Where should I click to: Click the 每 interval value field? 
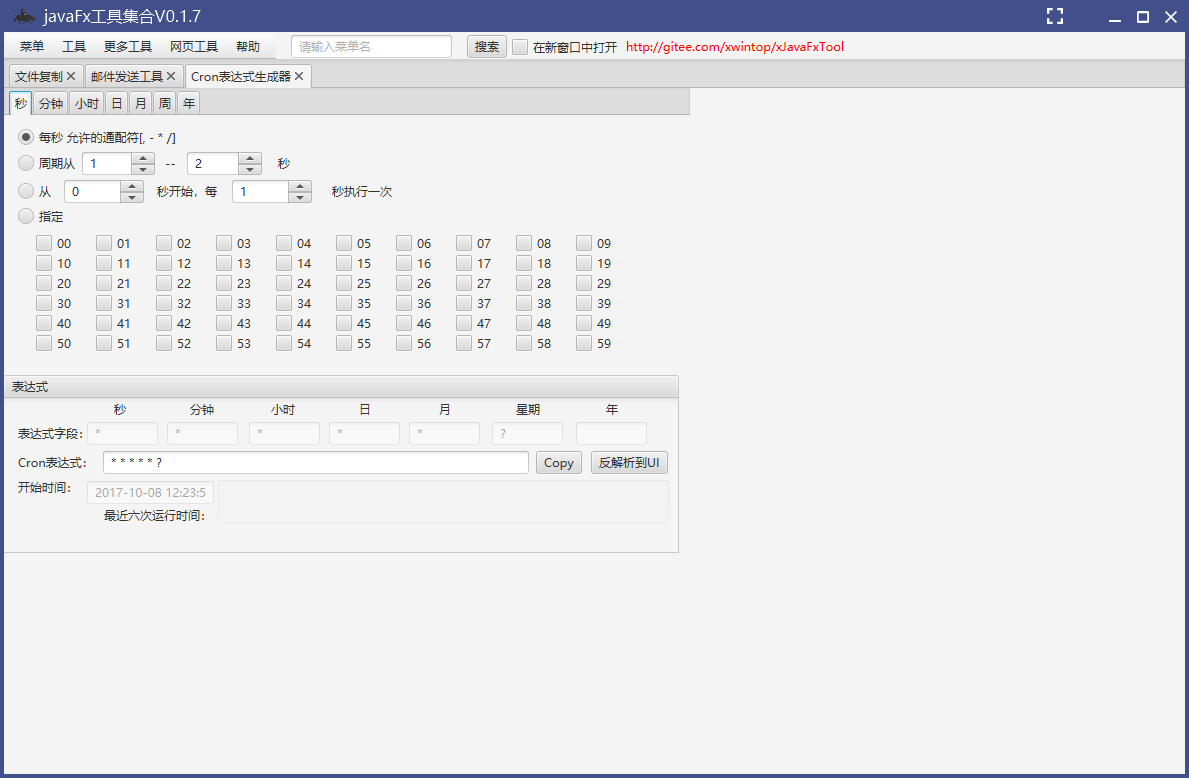pyautogui.click(x=260, y=192)
